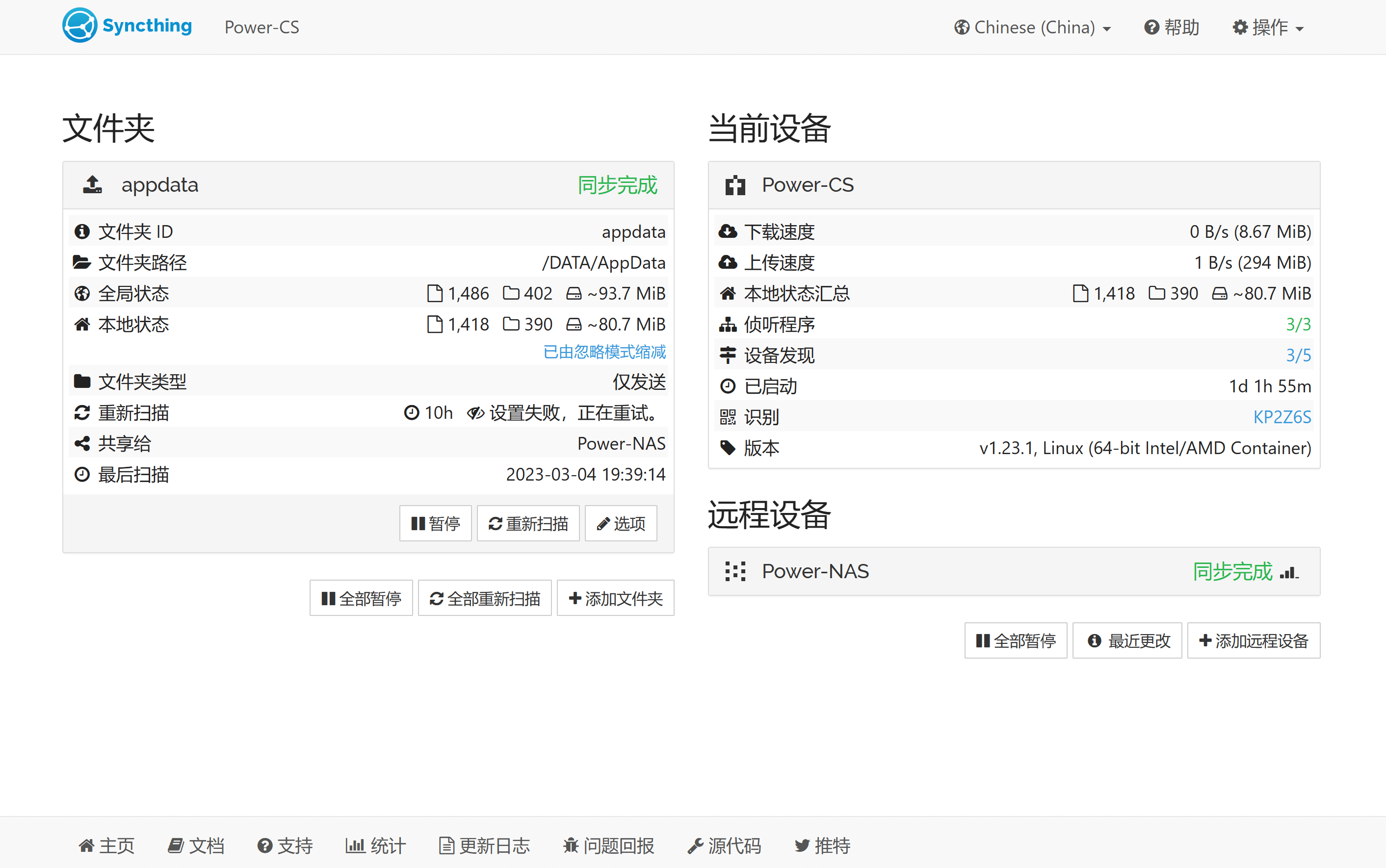Viewport: 1386px width, 868px height.
Task: Click the version tag icon
Action: [728, 448]
